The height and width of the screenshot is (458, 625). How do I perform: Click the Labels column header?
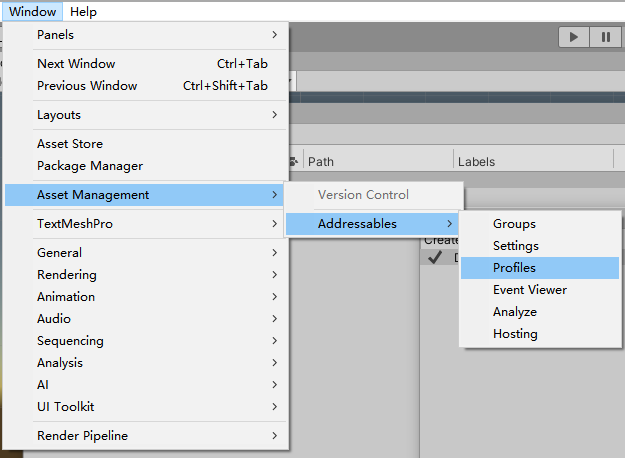533,161
